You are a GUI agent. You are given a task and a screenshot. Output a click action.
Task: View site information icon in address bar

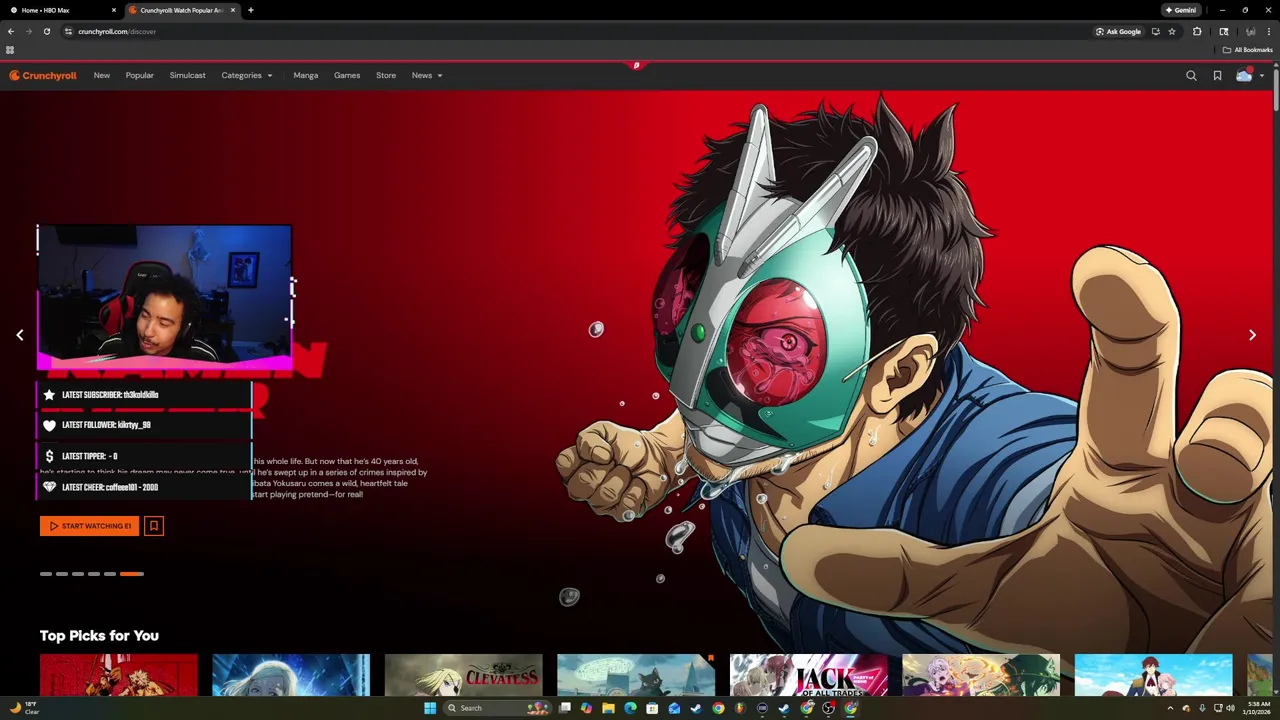point(68,31)
